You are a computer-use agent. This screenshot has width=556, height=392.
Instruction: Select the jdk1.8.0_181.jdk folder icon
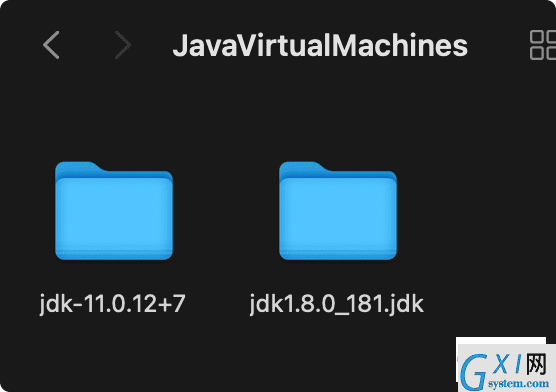coord(338,211)
